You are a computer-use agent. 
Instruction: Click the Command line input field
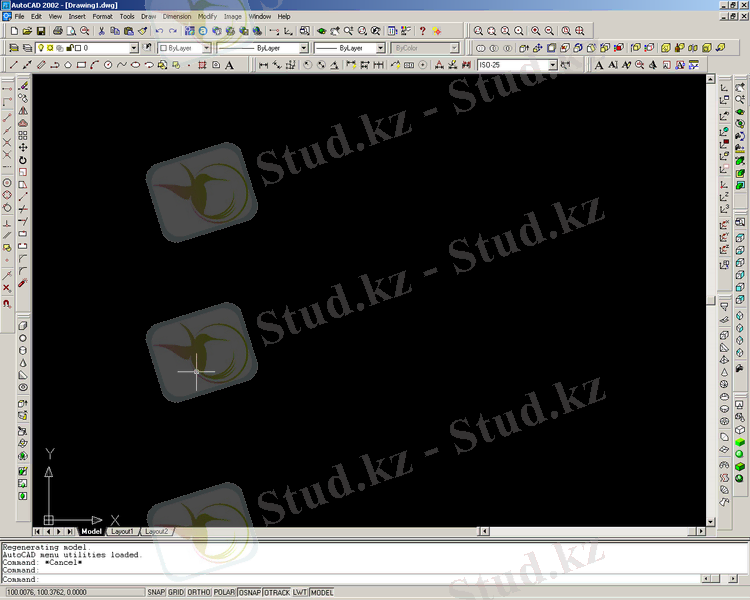click(x=352, y=579)
